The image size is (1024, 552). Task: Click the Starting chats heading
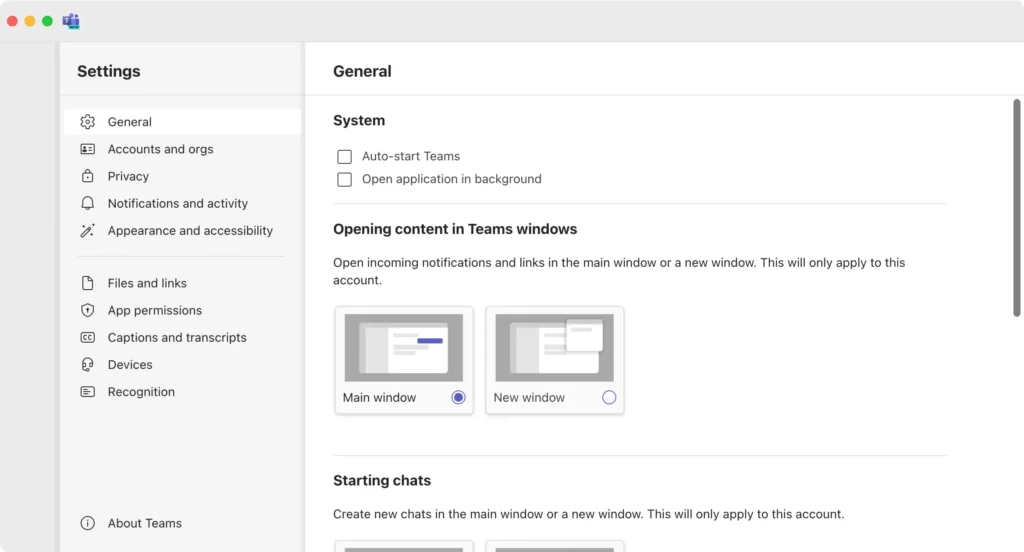pos(382,480)
